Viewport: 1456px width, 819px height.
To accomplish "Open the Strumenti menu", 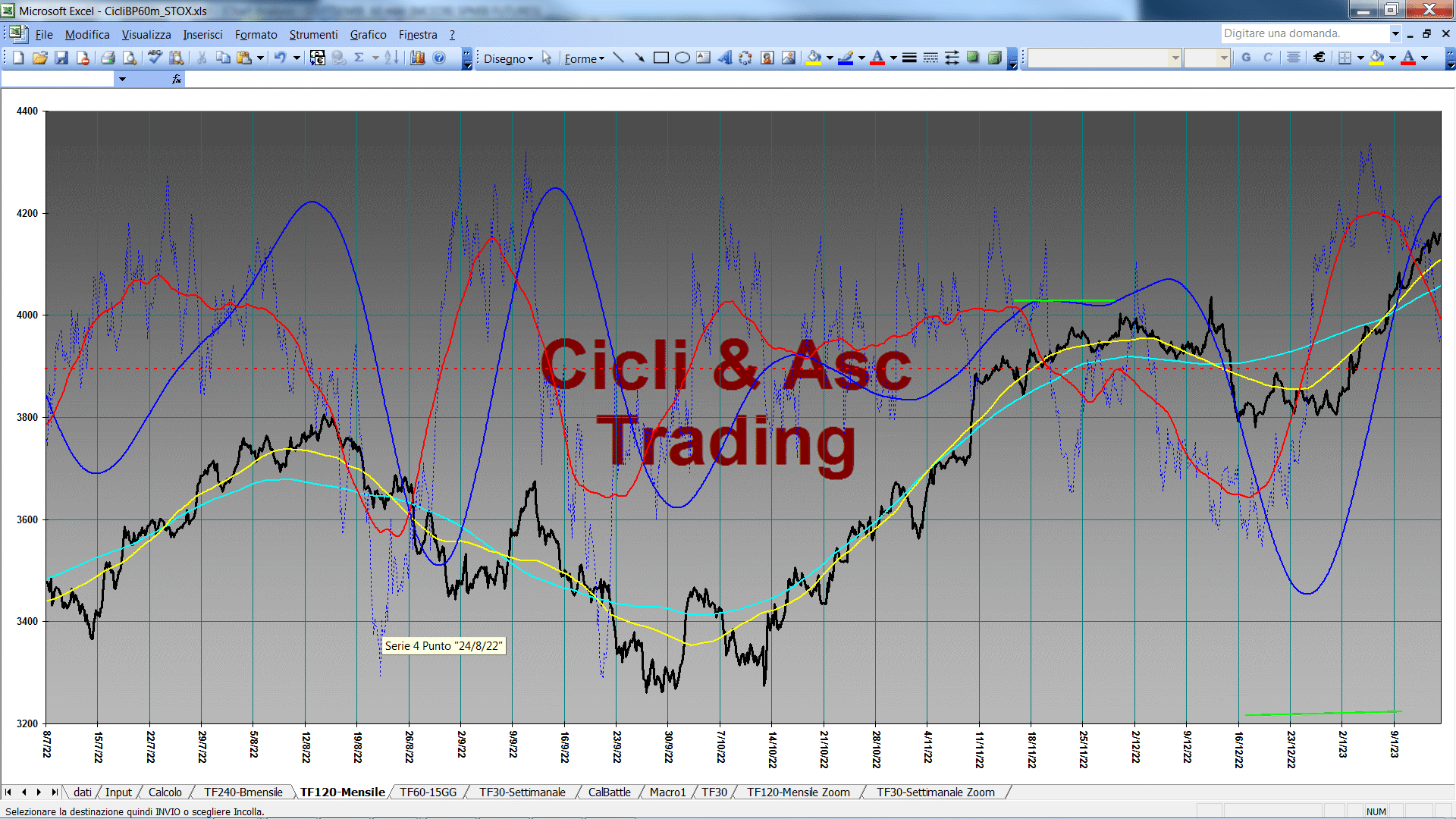I will [x=313, y=34].
